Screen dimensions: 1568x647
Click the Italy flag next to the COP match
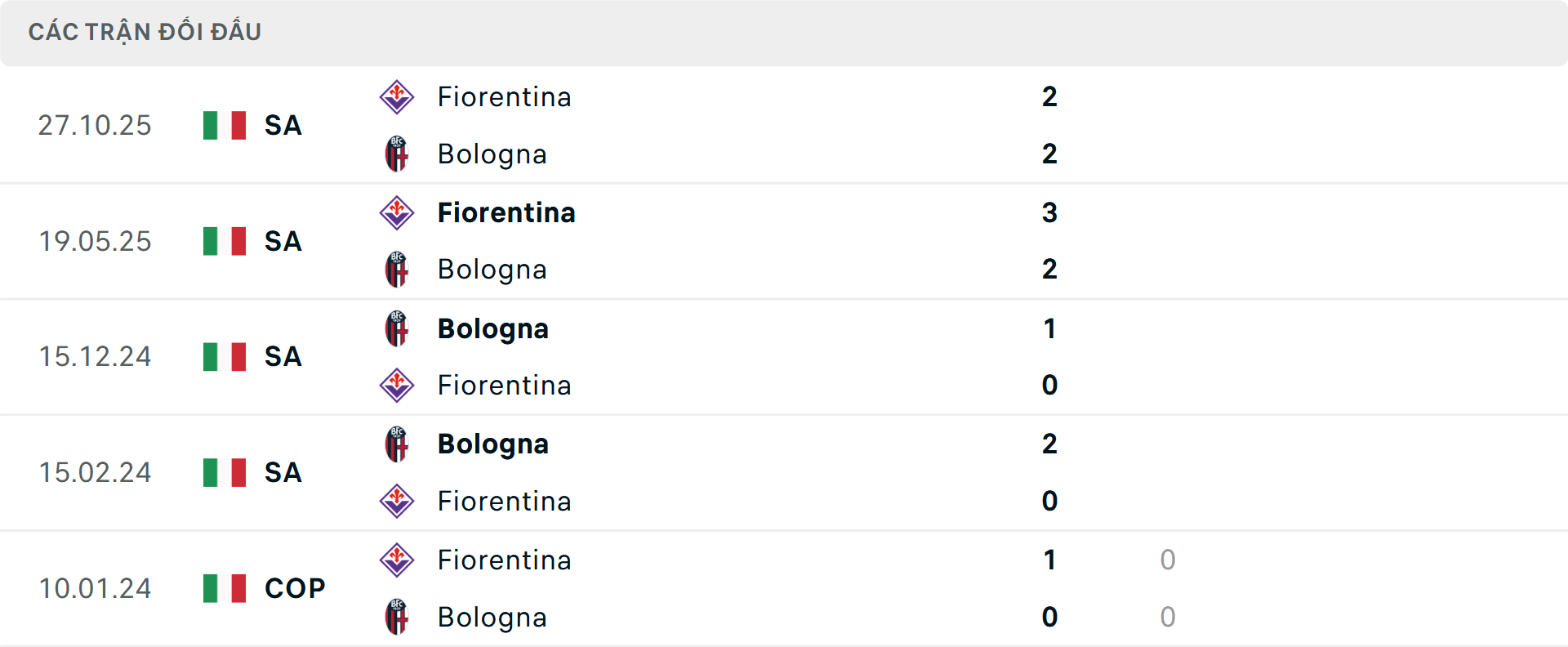coord(225,588)
